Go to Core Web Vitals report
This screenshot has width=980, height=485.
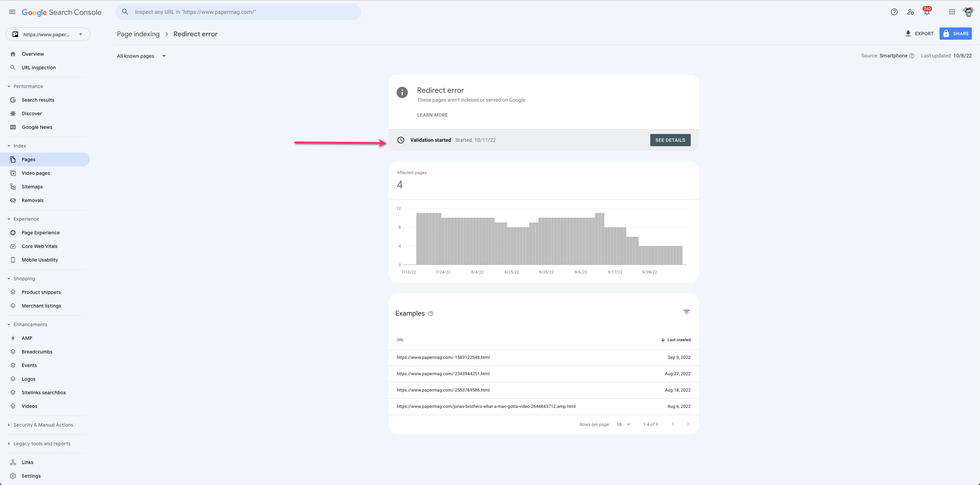(42, 246)
